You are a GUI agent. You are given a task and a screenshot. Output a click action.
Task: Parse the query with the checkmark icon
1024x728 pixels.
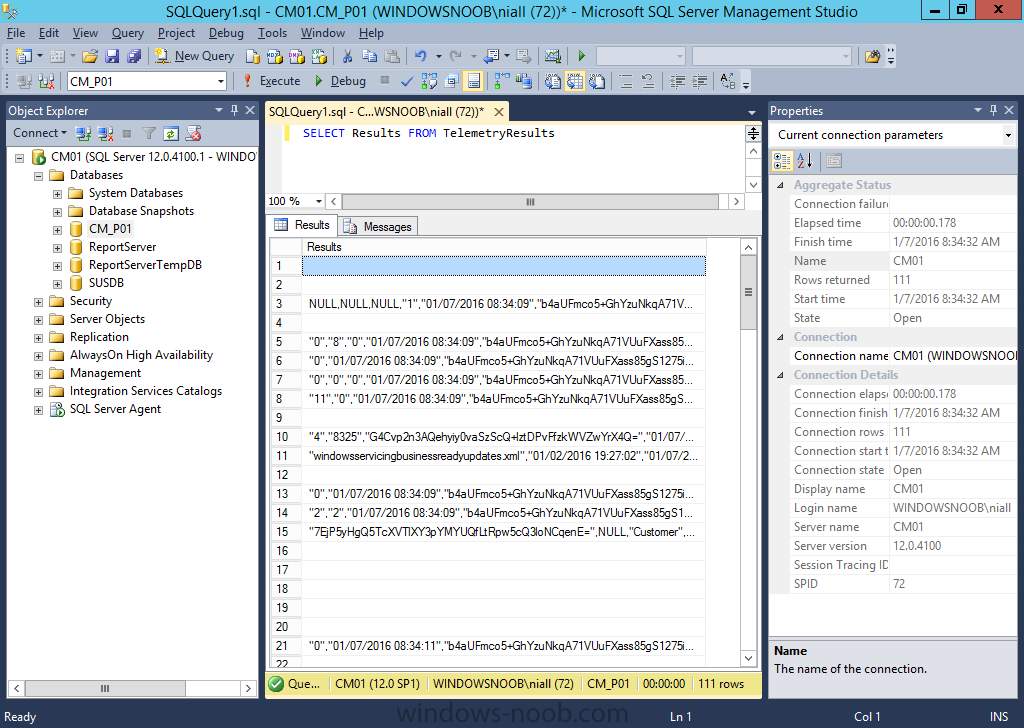407,81
